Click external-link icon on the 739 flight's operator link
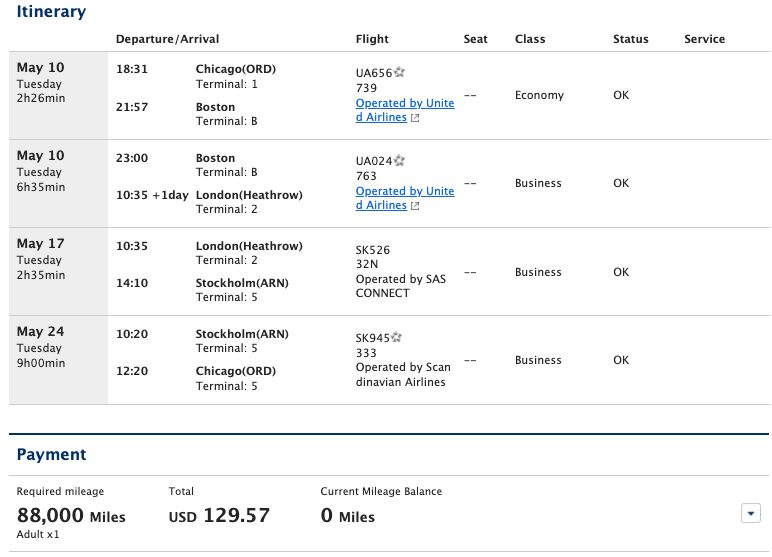 pos(416,118)
